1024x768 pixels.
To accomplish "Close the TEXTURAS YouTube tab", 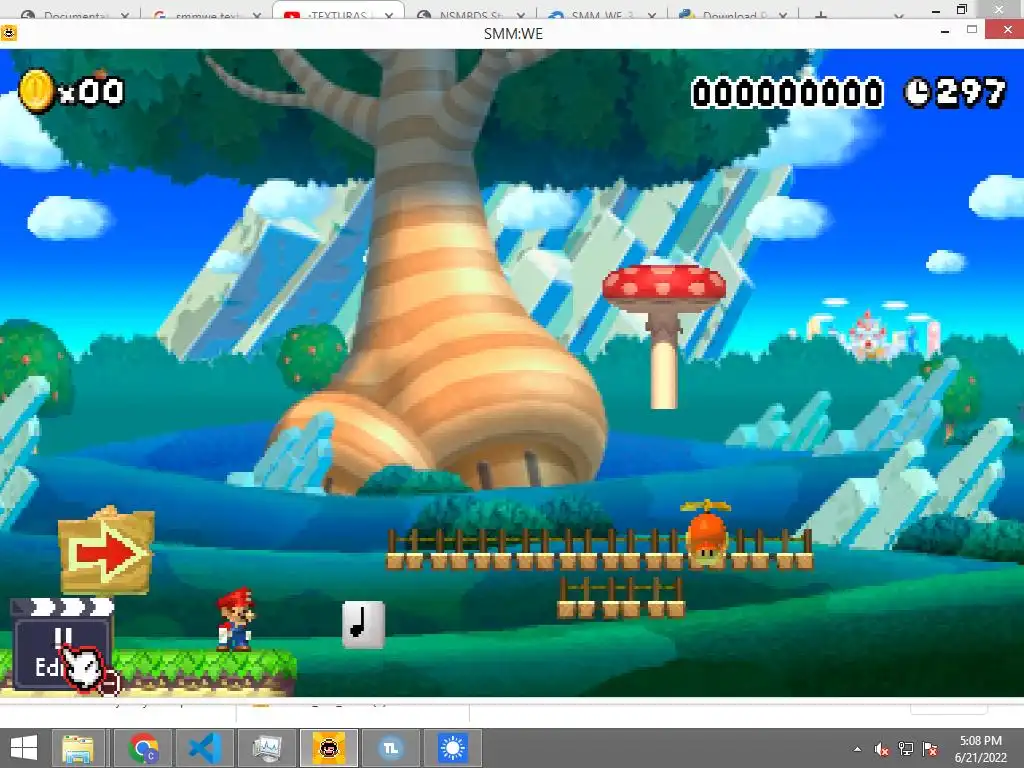I will pos(389,15).
